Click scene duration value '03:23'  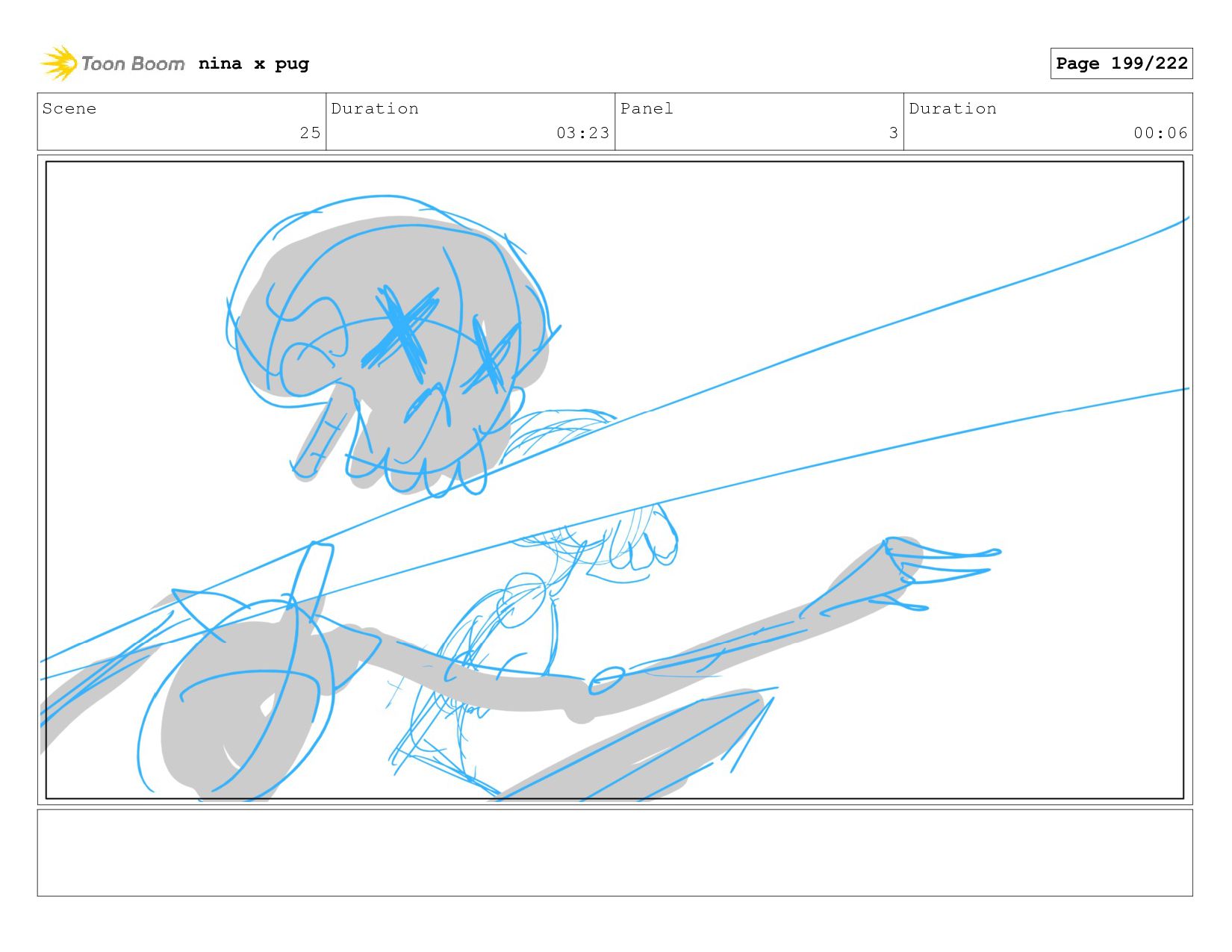(582, 133)
